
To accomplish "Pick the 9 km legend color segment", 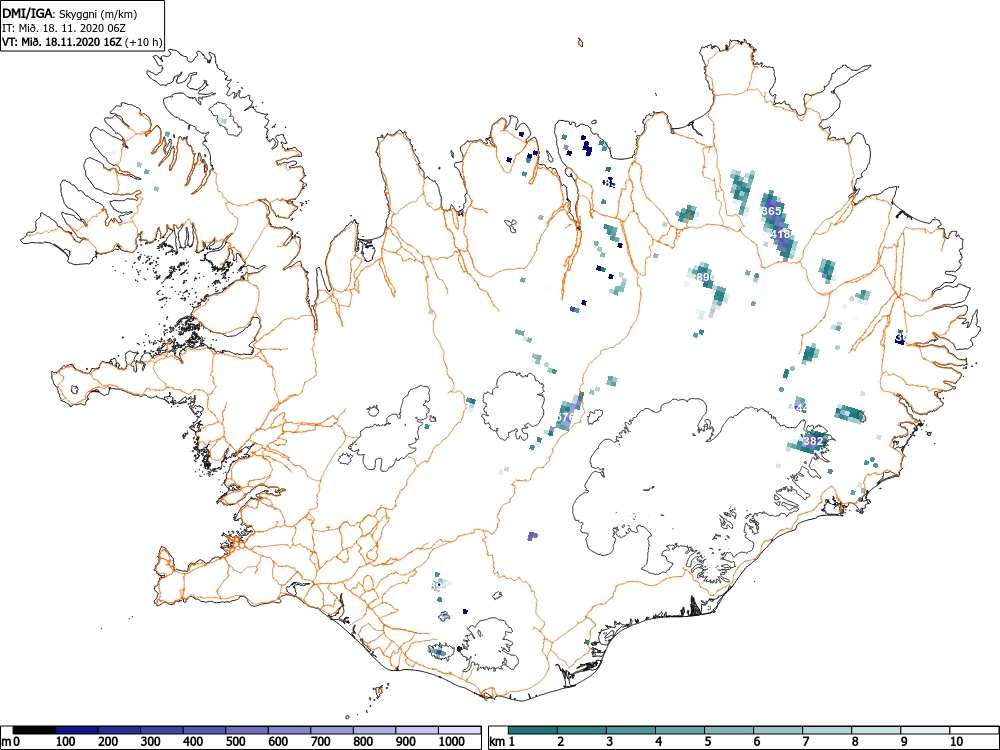I will [x=925, y=730].
